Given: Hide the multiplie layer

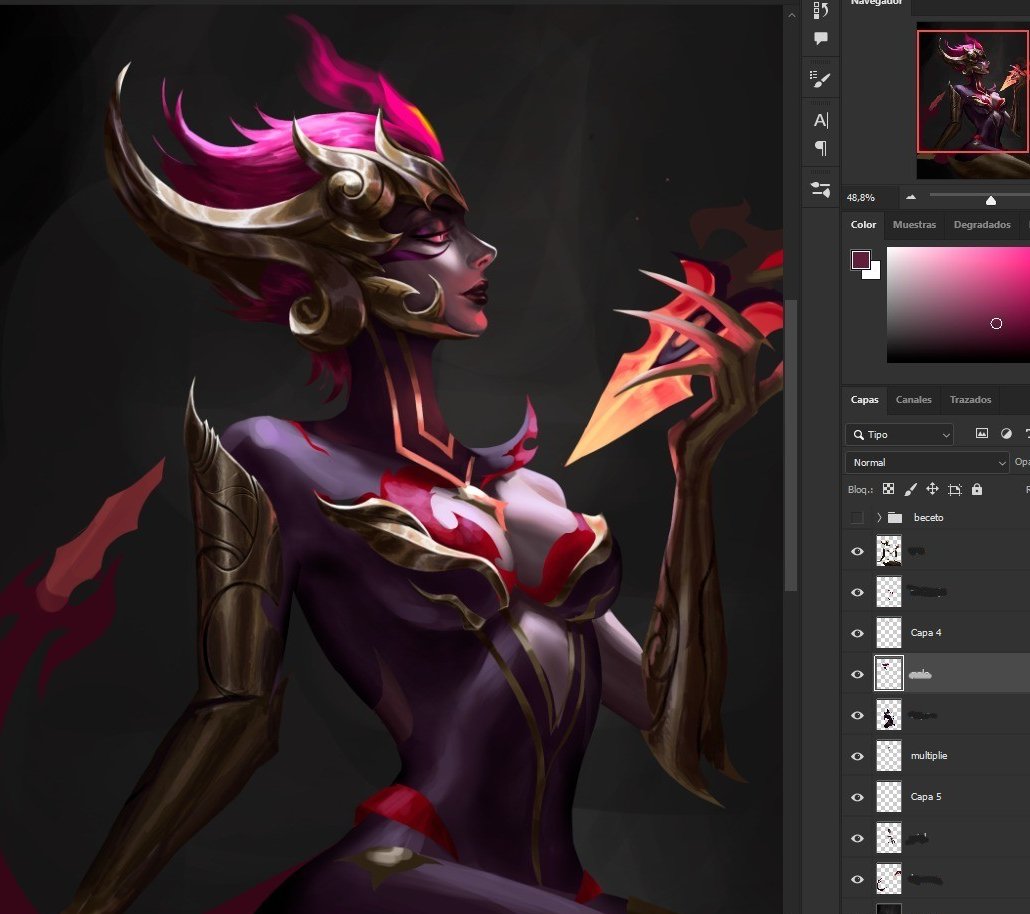Looking at the screenshot, I should click(857, 756).
